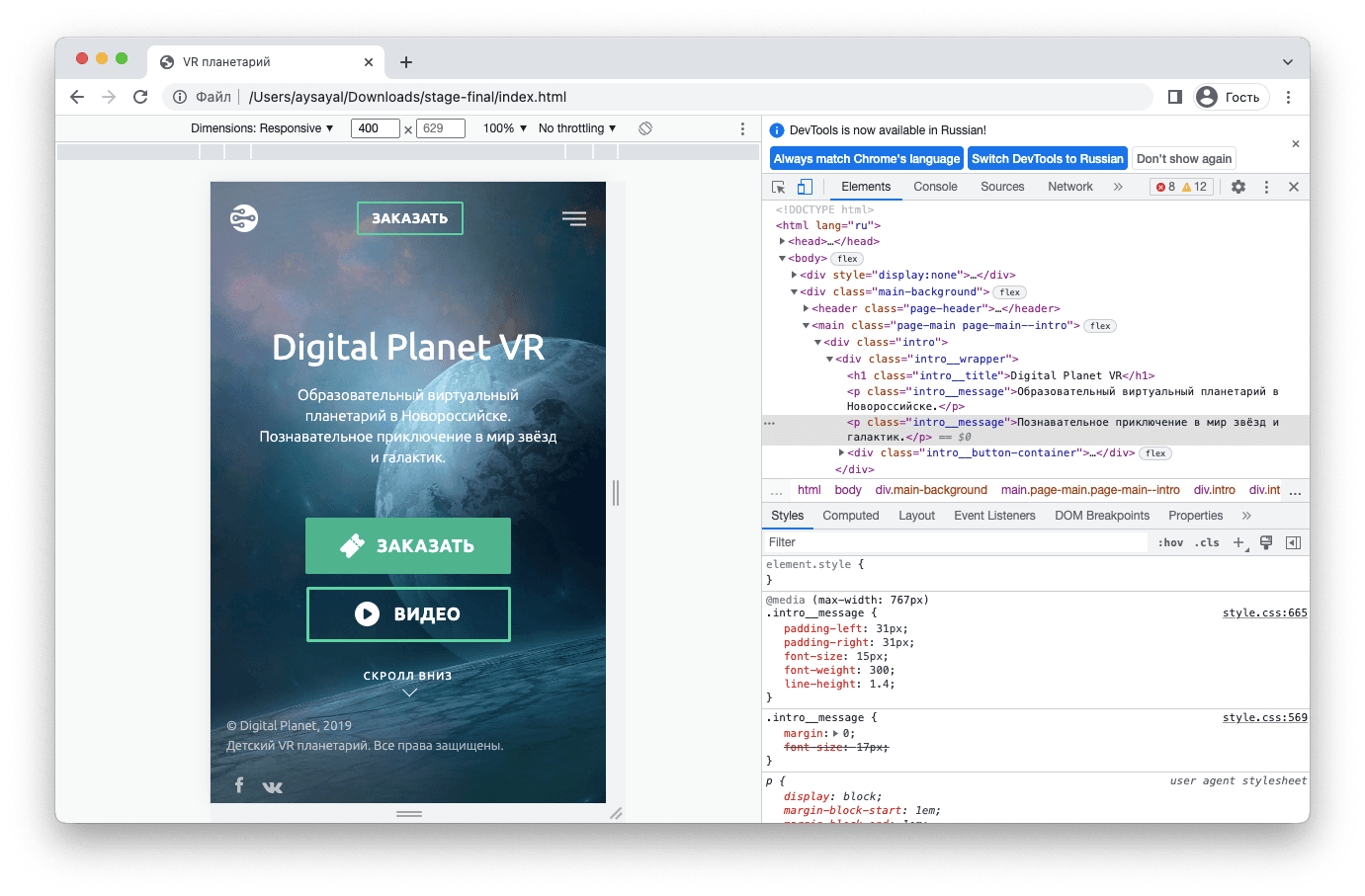Viewport: 1365px width, 896px height.
Task: Open the No throttling dropdown
Action: point(577,128)
